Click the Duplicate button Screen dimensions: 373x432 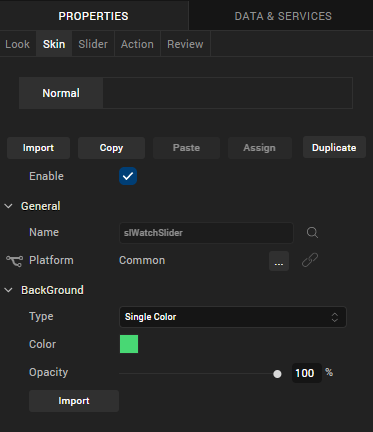click(x=334, y=147)
